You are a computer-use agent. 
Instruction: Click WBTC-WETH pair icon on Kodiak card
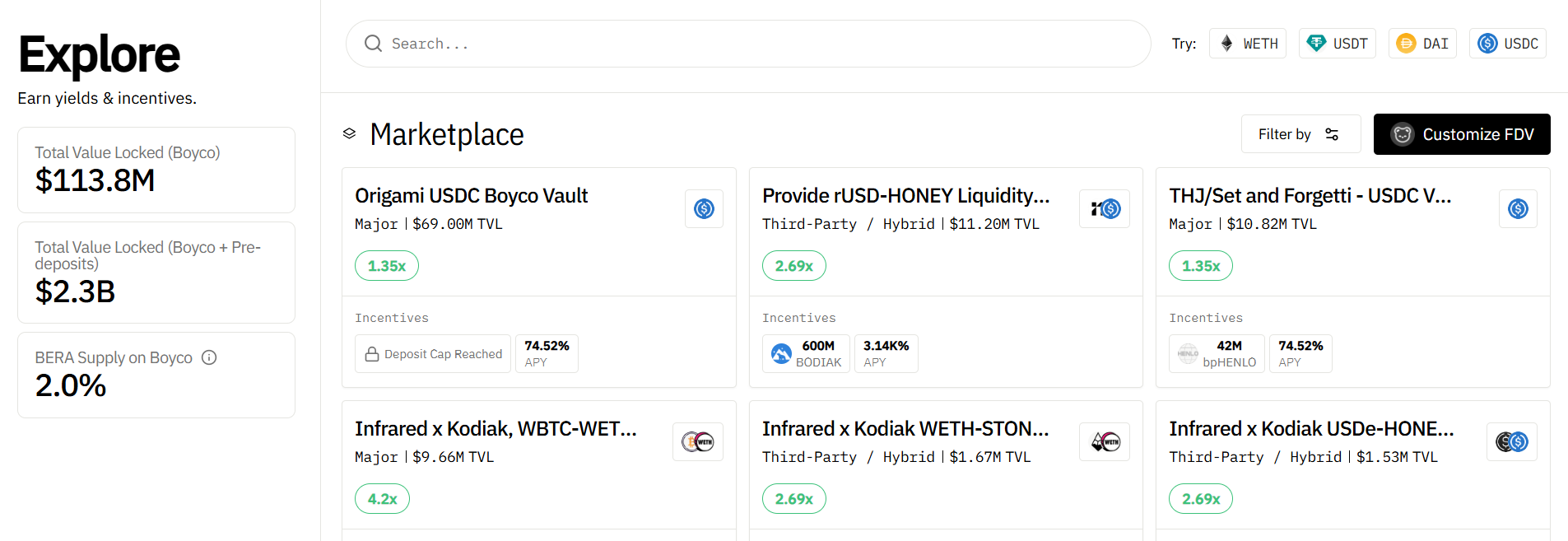point(697,442)
